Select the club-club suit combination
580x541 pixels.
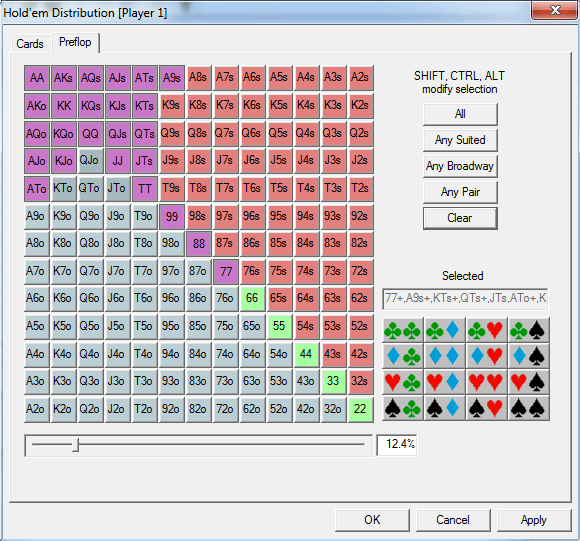coord(402,330)
